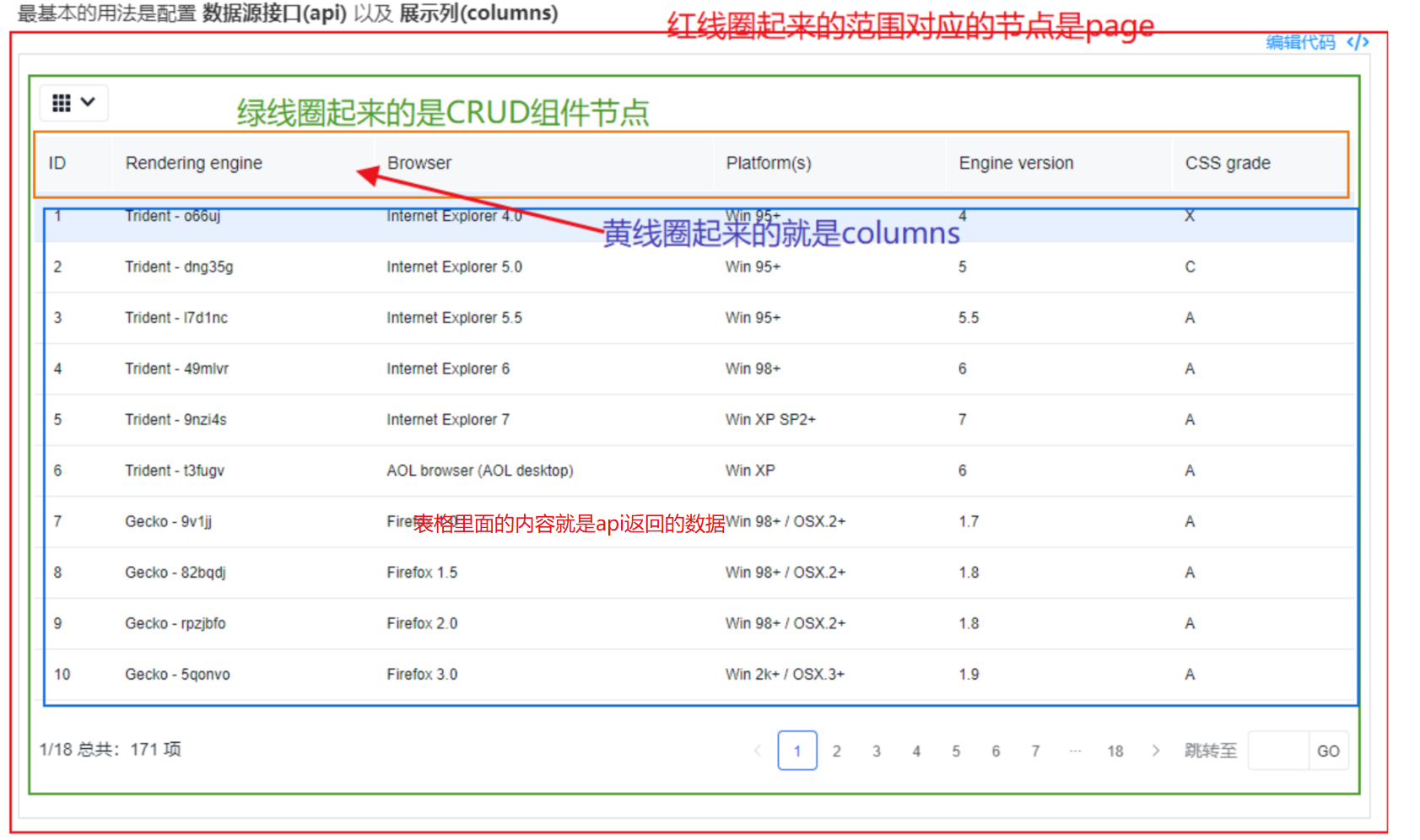Click the AOL browser (AOL desktop) cell
The image size is (1420, 840).
[480, 471]
